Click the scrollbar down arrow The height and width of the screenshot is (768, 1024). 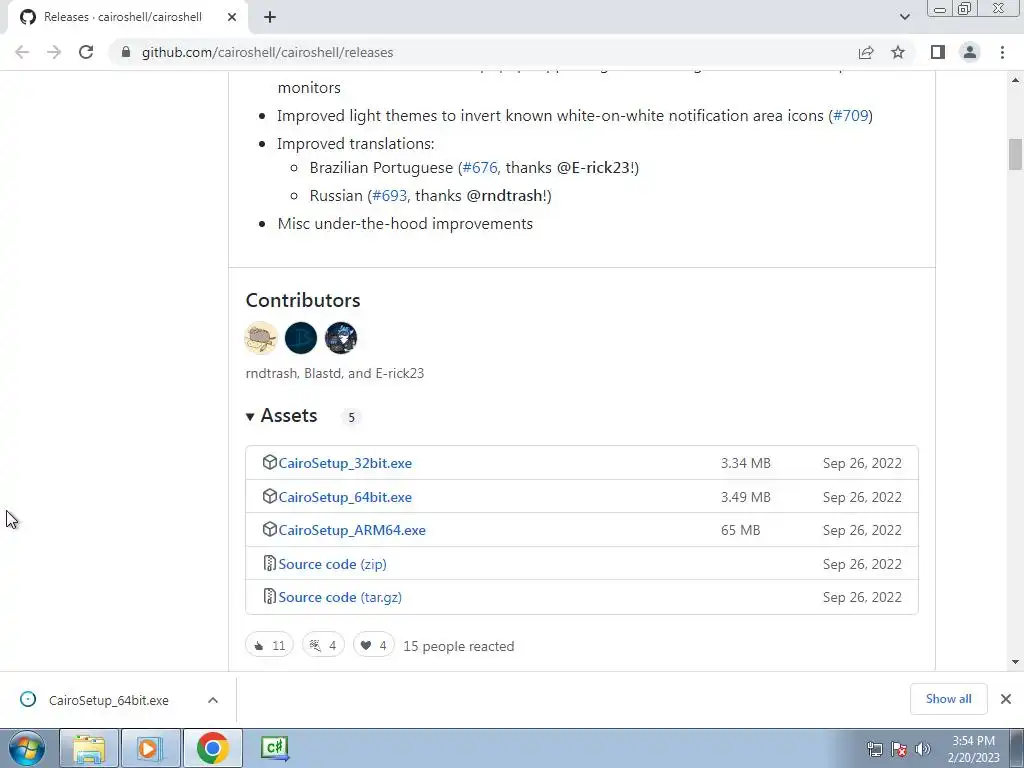[1016, 662]
